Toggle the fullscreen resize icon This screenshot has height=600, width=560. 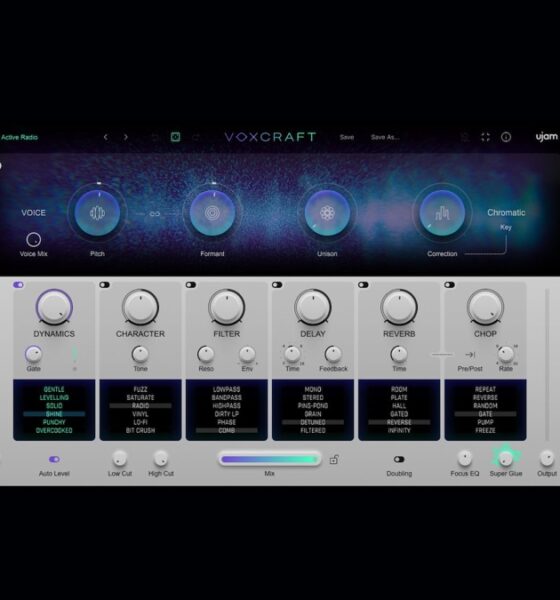[x=485, y=137]
